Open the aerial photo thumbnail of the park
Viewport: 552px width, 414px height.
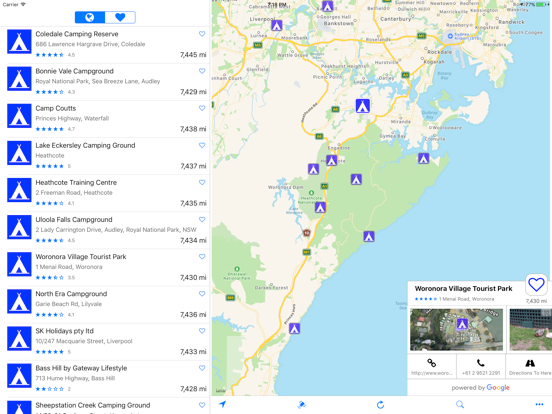point(457,330)
